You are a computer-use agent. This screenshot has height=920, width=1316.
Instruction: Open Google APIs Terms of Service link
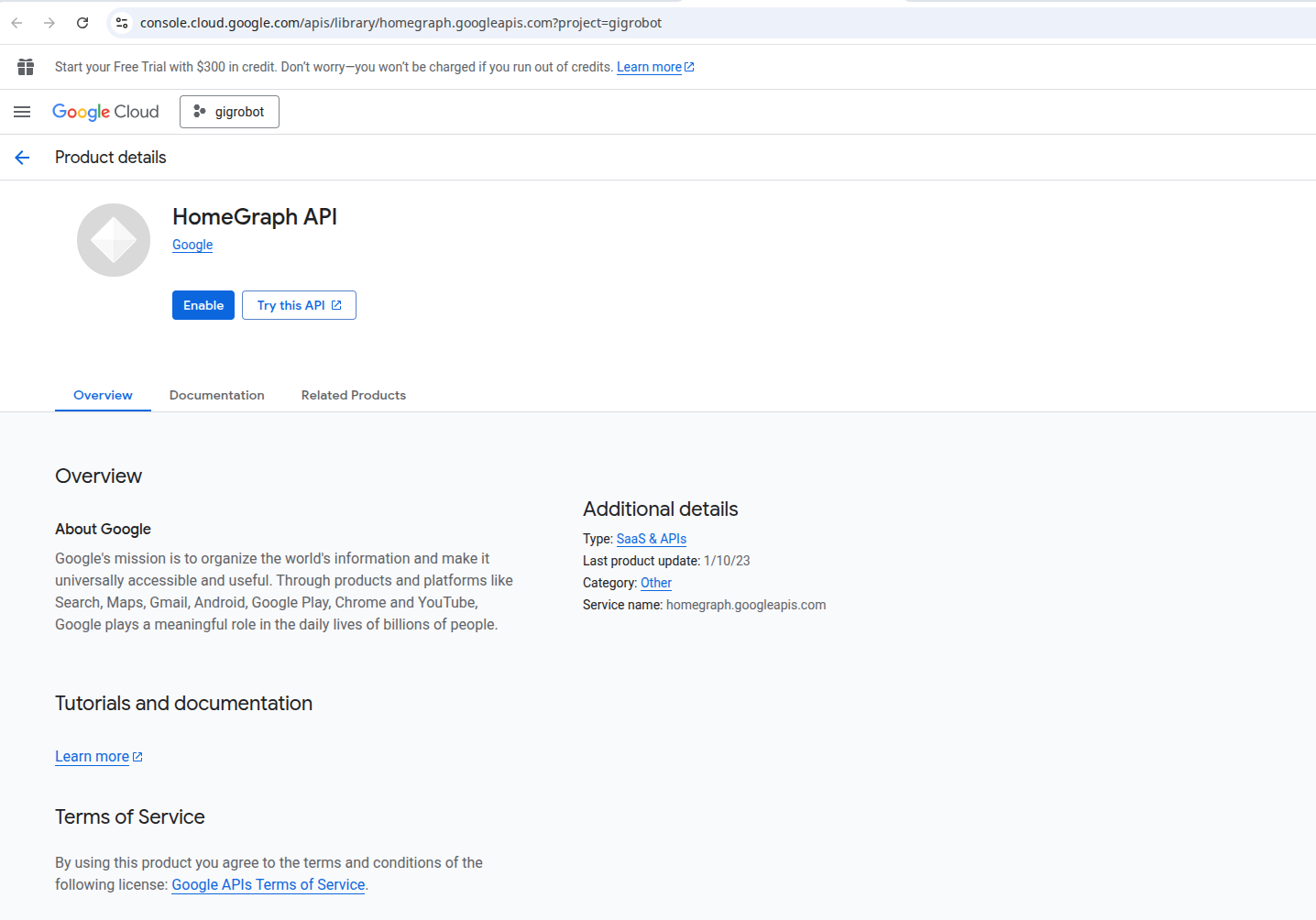(x=269, y=884)
